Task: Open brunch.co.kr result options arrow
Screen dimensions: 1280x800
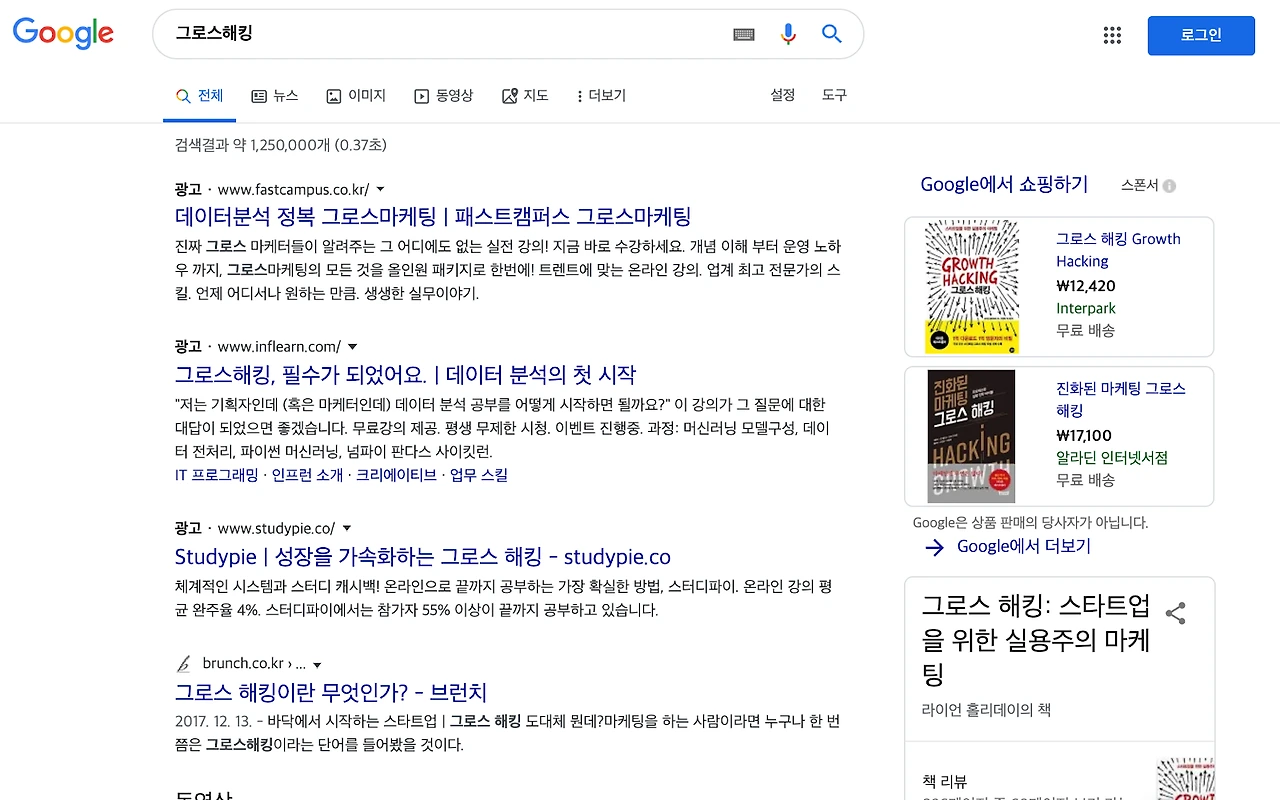Action: 317,665
